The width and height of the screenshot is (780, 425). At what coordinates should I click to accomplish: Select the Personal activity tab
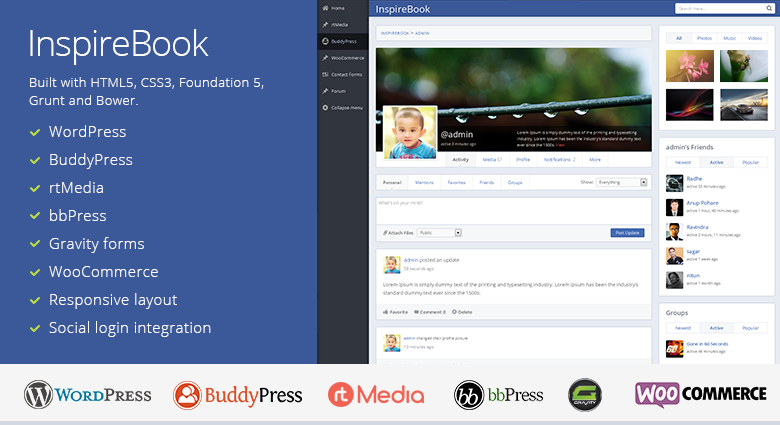392,183
